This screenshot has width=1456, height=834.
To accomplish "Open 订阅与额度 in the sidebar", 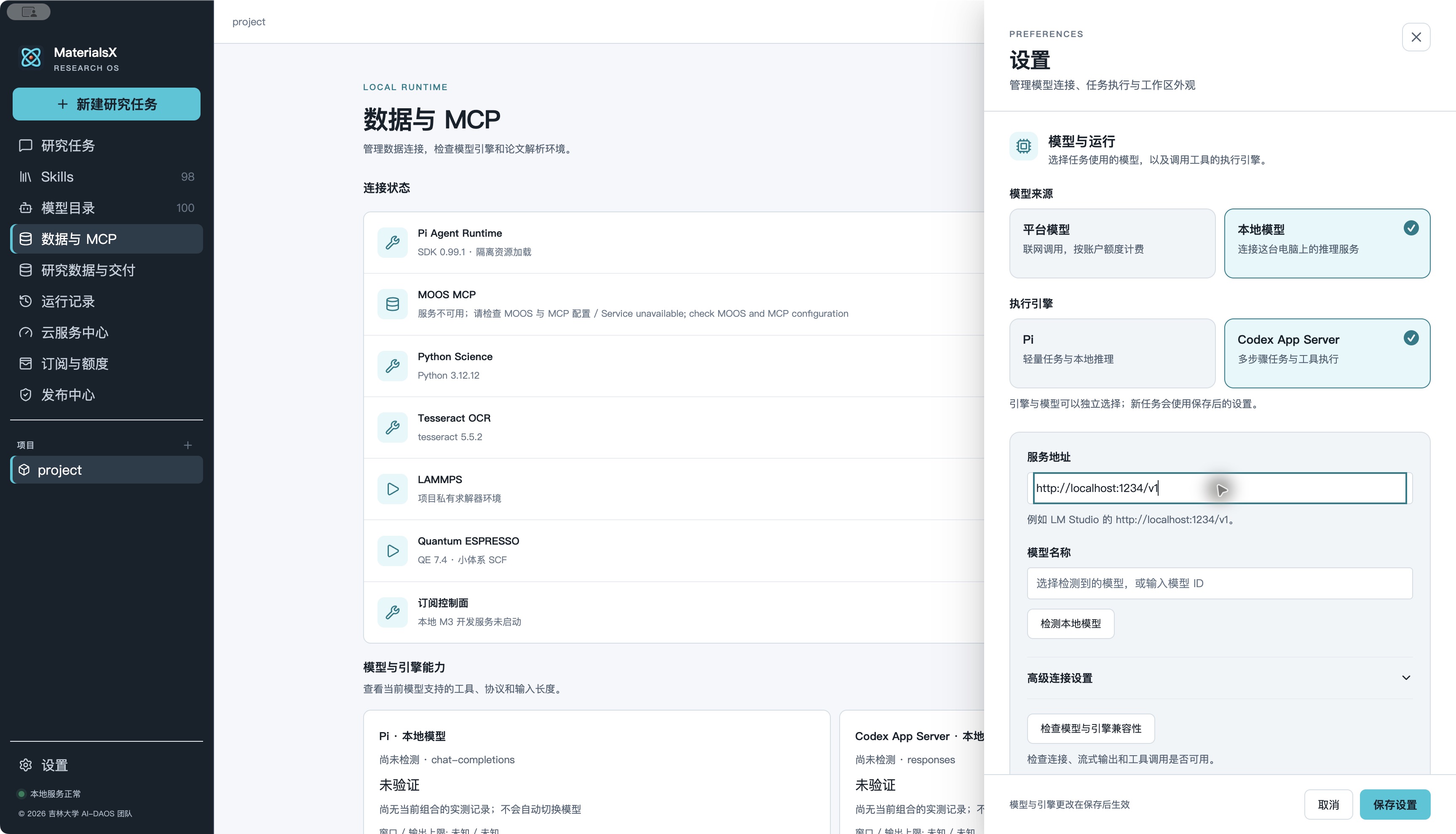I will [107, 363].
